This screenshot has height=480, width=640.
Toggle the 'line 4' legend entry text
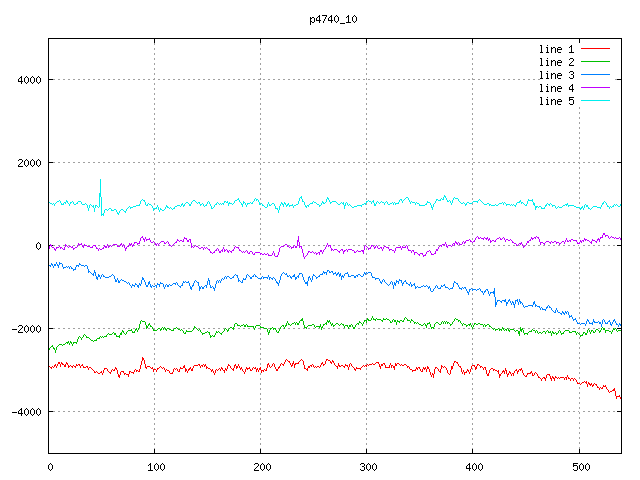(556, 88)
